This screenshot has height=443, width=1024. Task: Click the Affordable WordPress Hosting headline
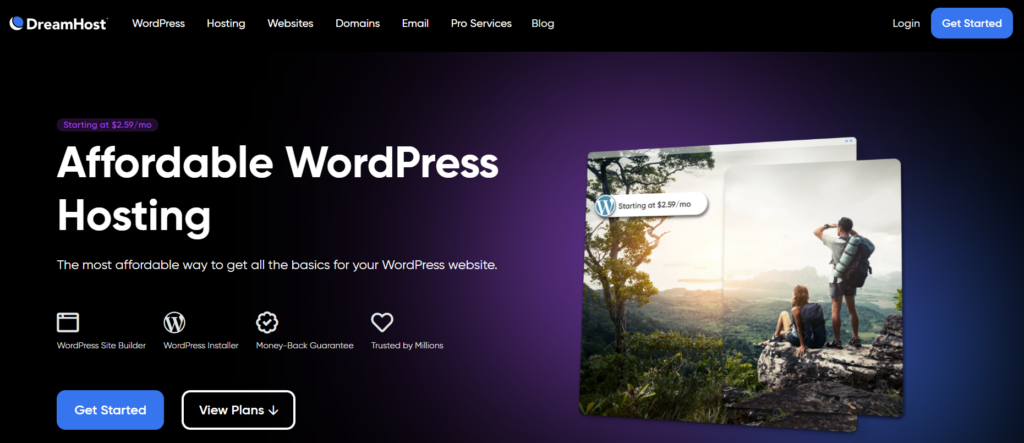pyautogui.click(x=278, y=189)
